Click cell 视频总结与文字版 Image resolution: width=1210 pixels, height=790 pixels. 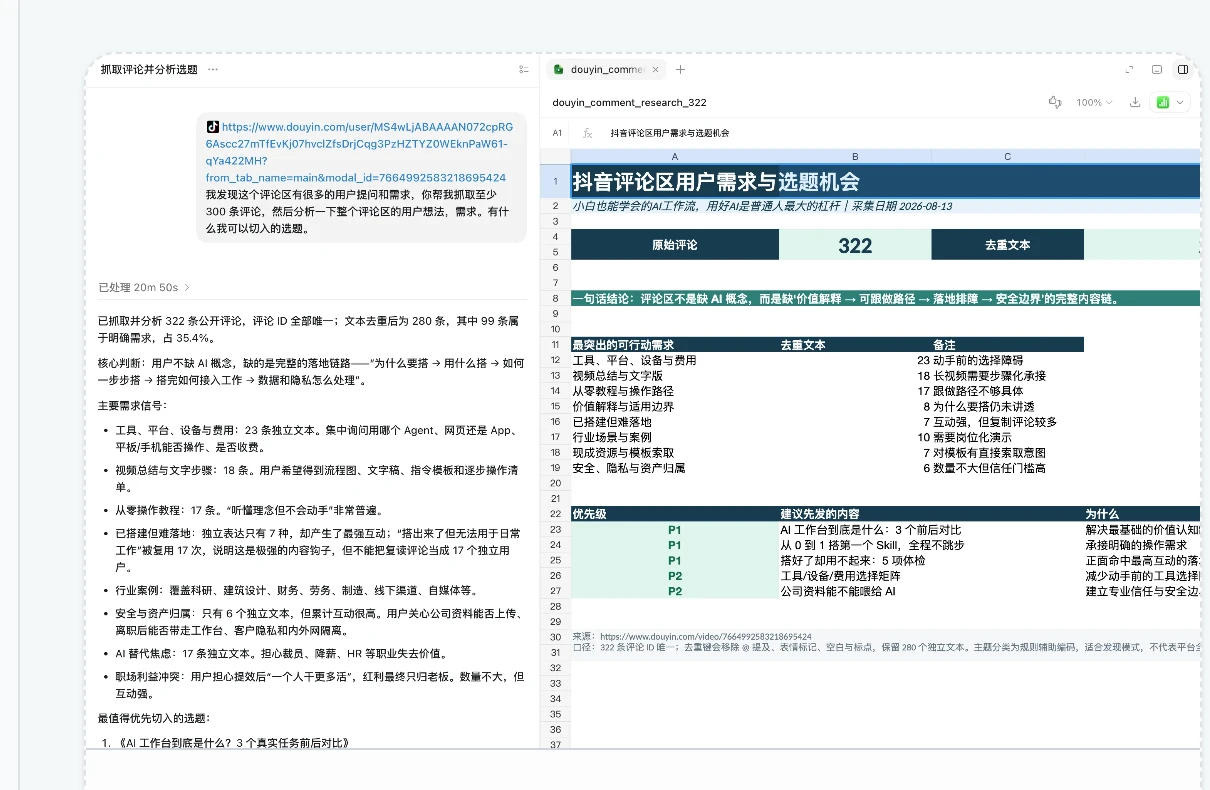675,376
